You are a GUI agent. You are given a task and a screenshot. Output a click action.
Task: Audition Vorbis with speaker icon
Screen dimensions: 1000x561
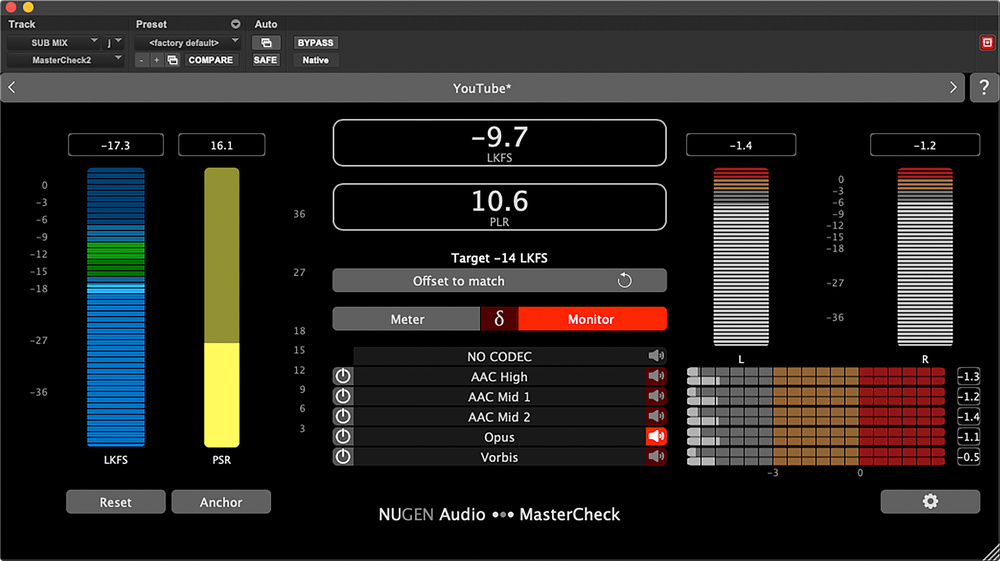[656, 456]
